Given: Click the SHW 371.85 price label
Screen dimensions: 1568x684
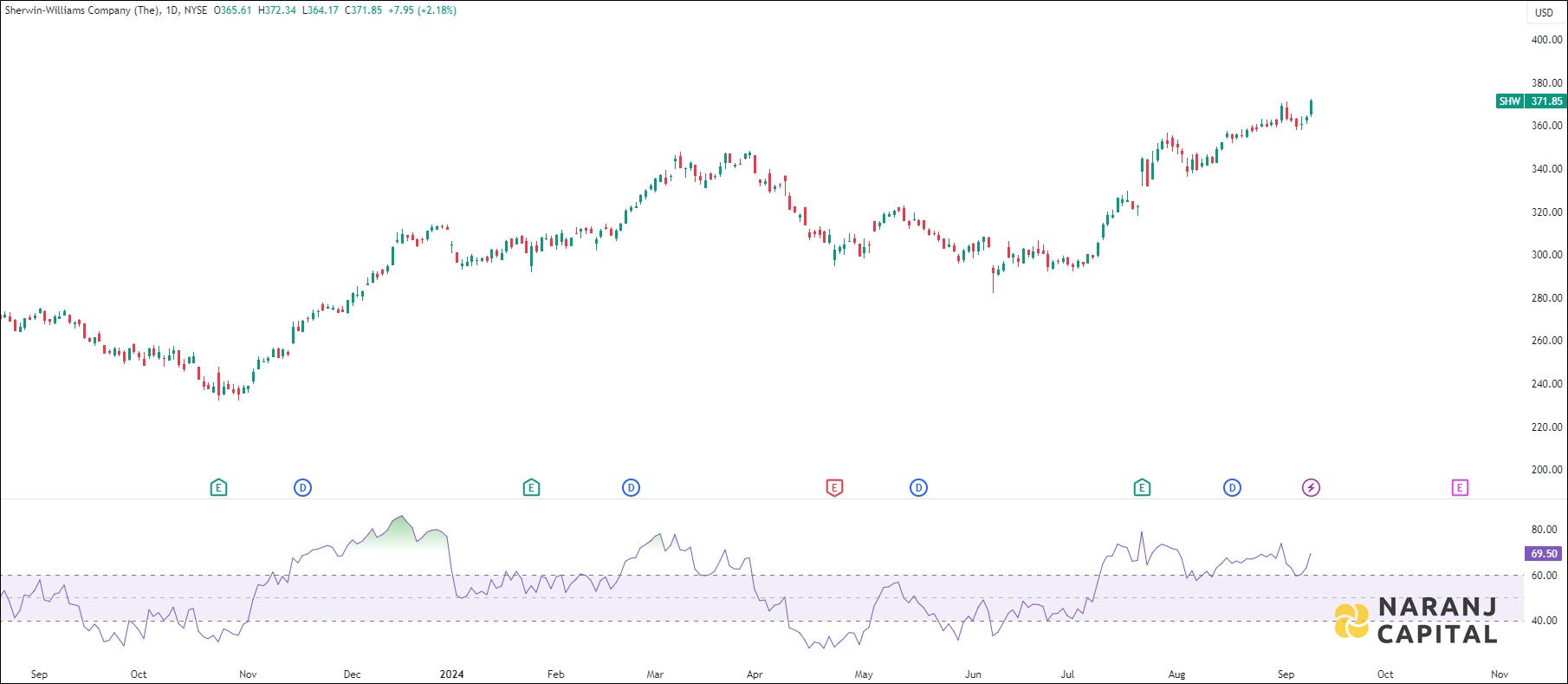Looking at the screenshot, I should 1532,101.
